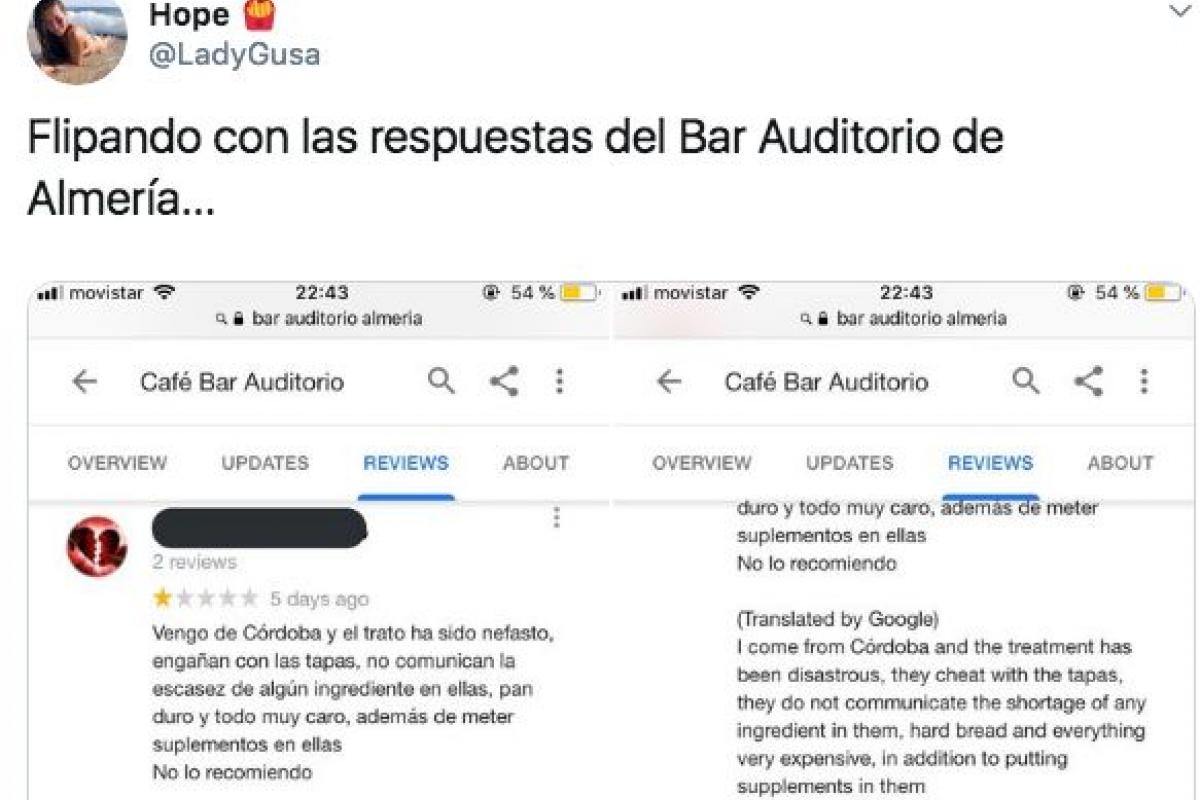Click the Hope display name
This screenshot has width=1200, height=800.
click(x=190, y=15)
